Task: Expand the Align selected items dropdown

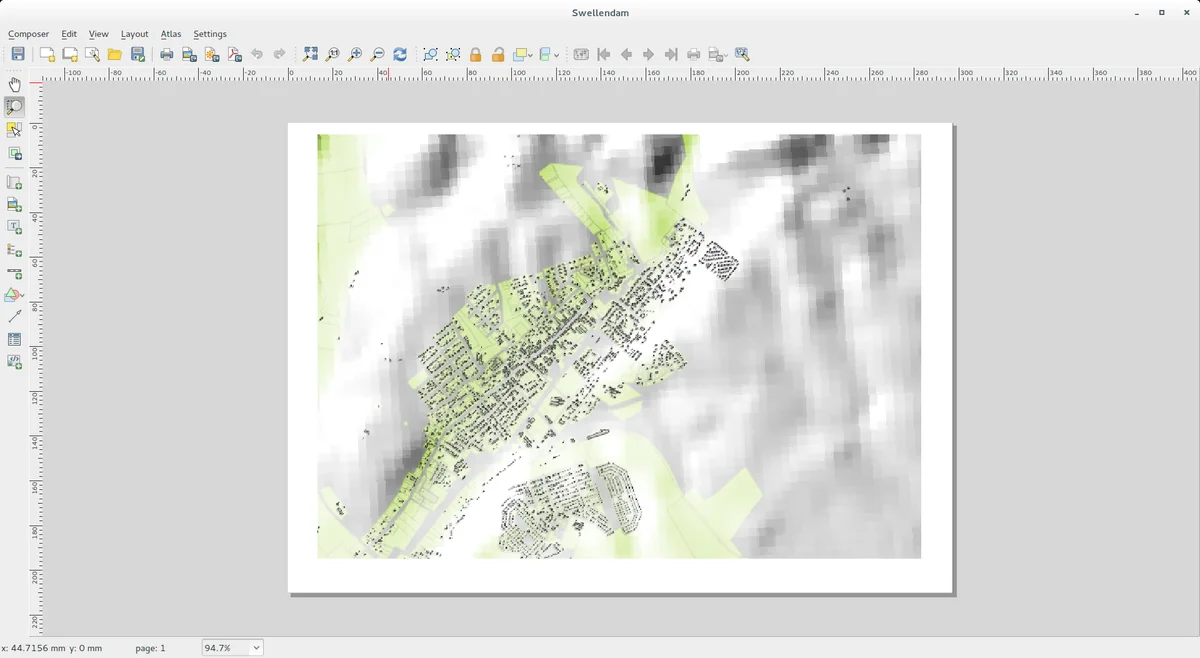Action: pos(557,55)
